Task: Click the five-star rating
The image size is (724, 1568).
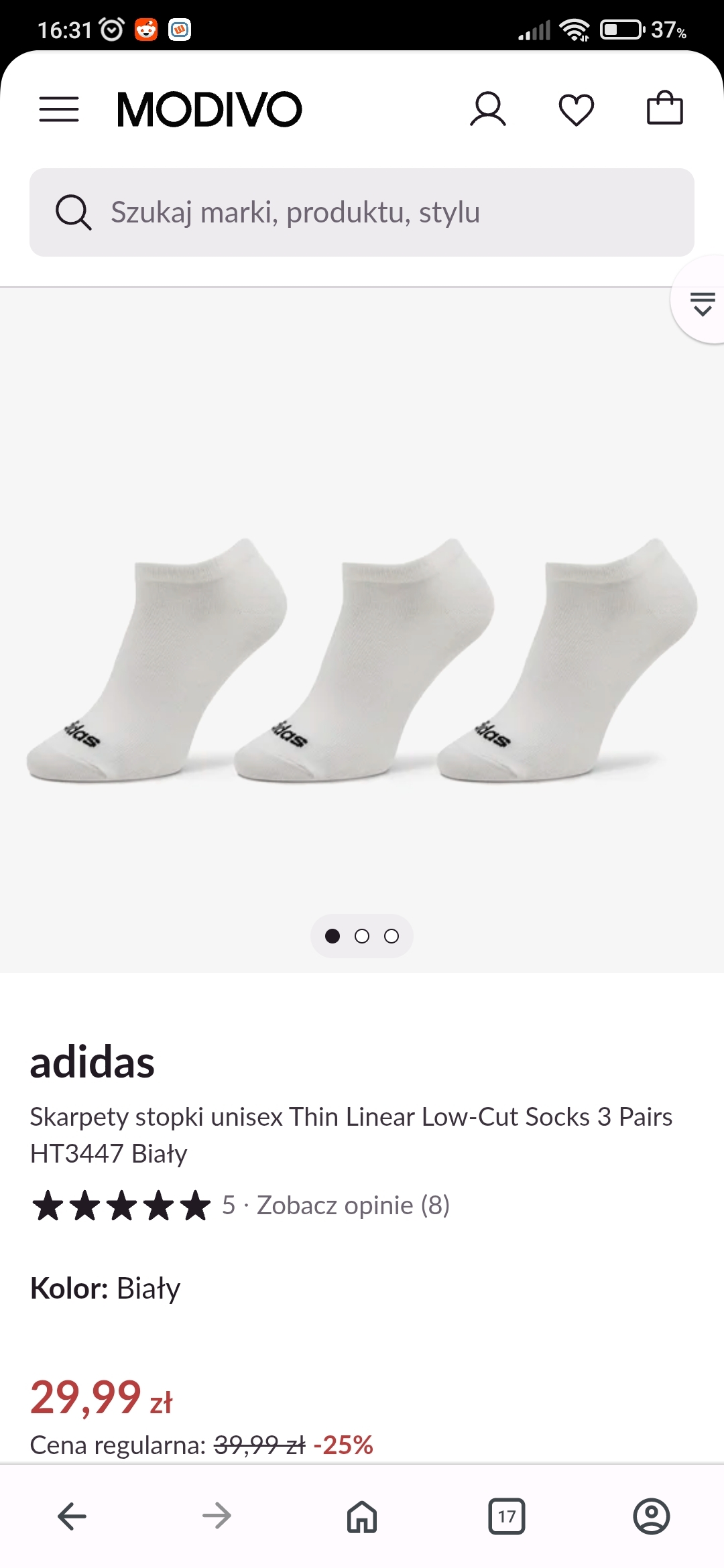Action: (121, 1205)
